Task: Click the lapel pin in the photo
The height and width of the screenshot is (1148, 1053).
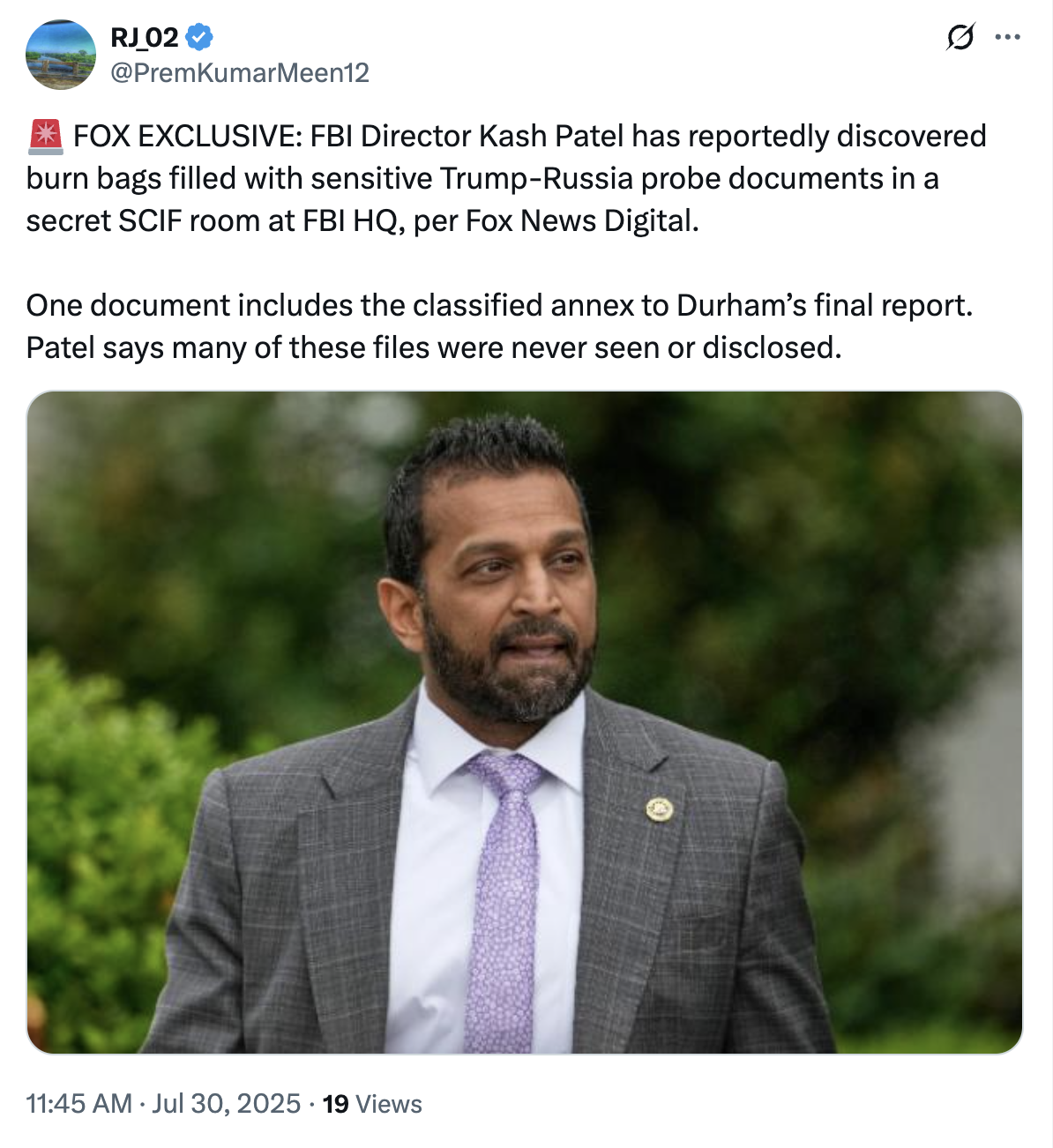Action: click(659, 808)
